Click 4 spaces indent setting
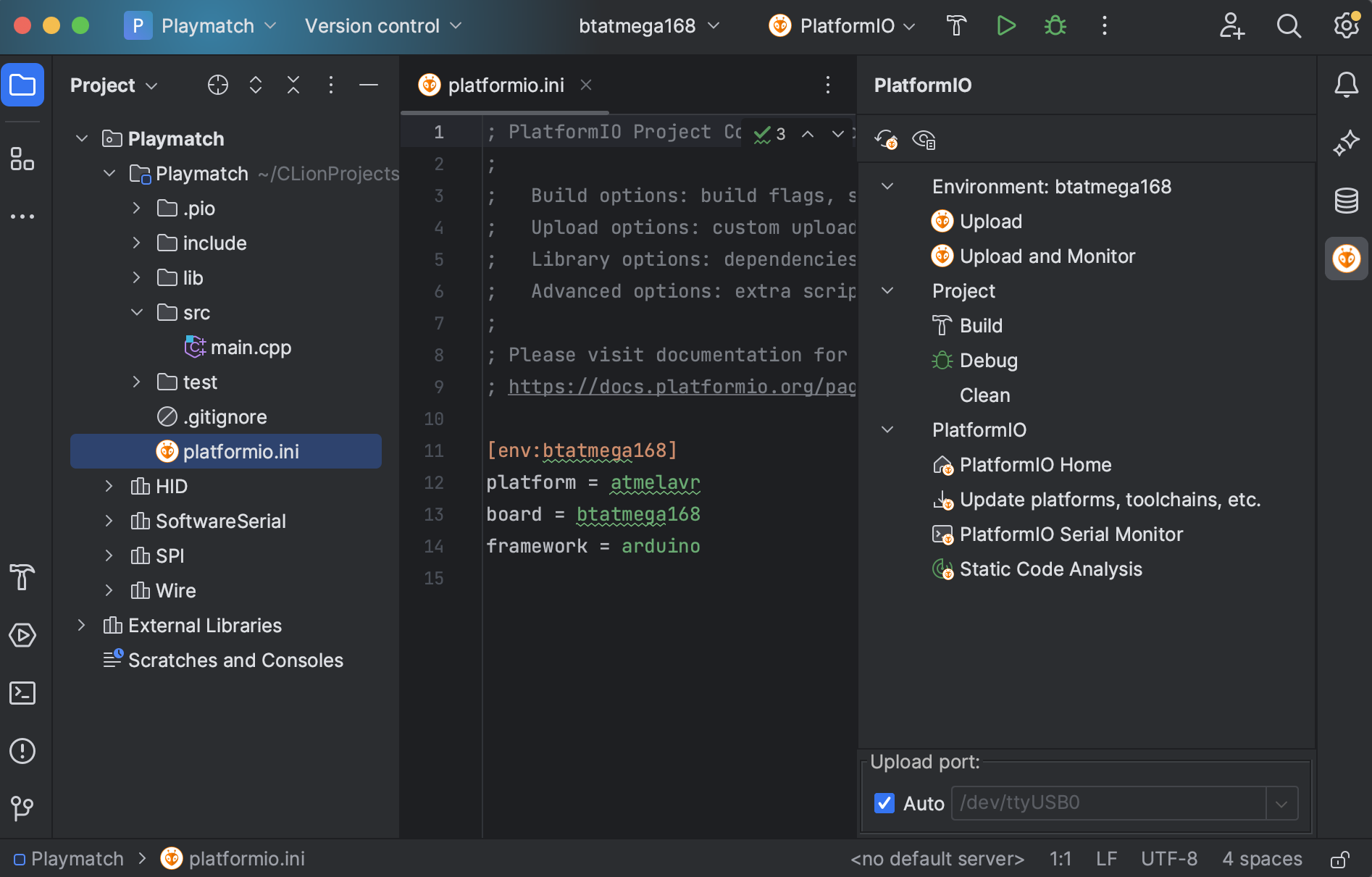The width and height of the screenshot is (1372, 877). click(1262, 859)
